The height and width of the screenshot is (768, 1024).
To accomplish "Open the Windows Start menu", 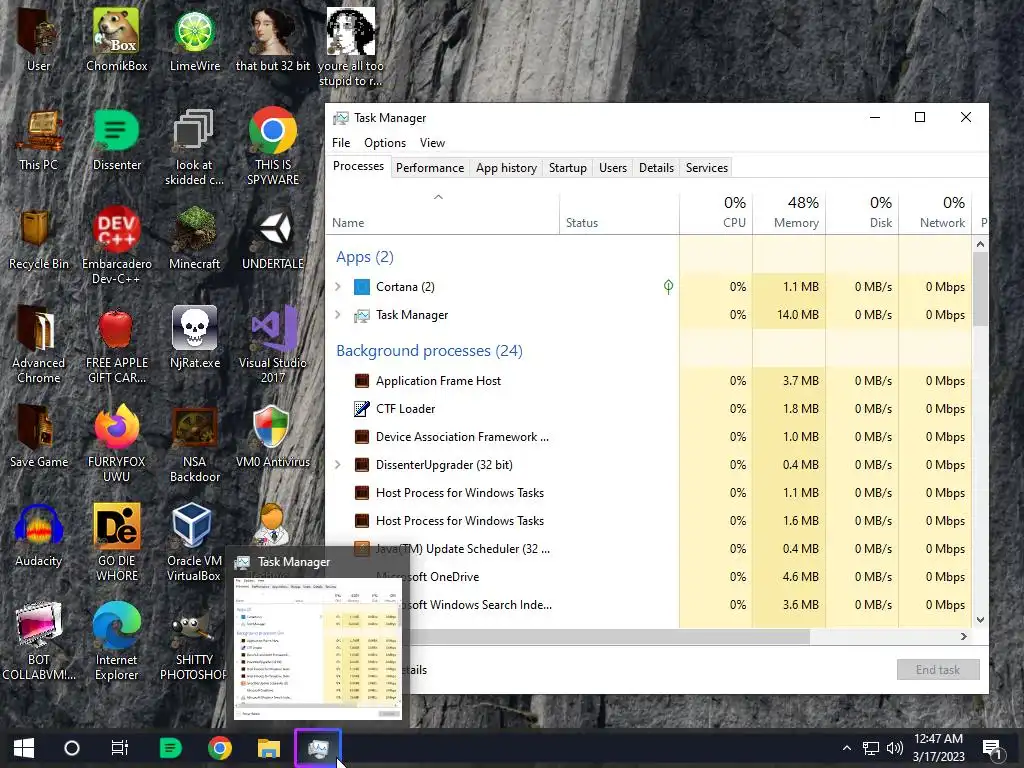I will [x=24, y=748].
